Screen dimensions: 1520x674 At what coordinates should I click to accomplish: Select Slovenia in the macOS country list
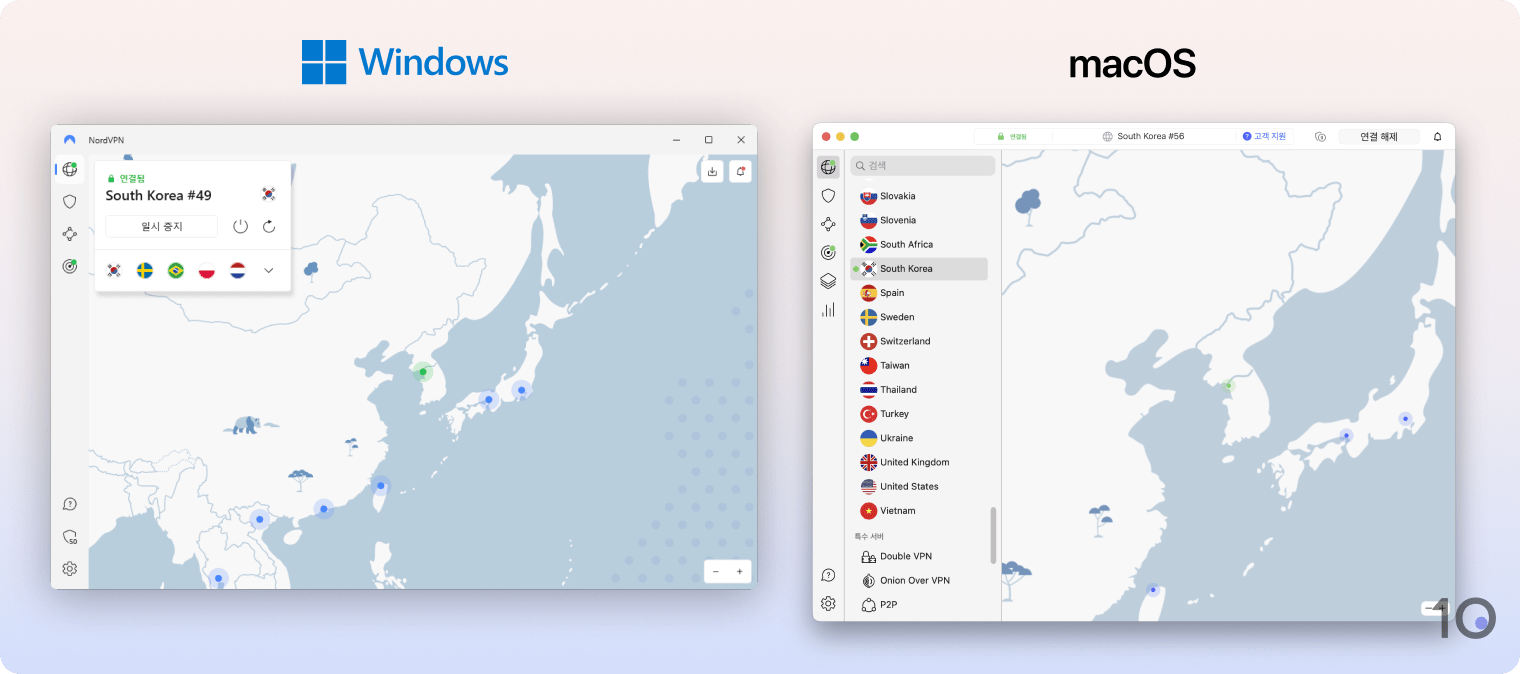(x=919, y=220)
